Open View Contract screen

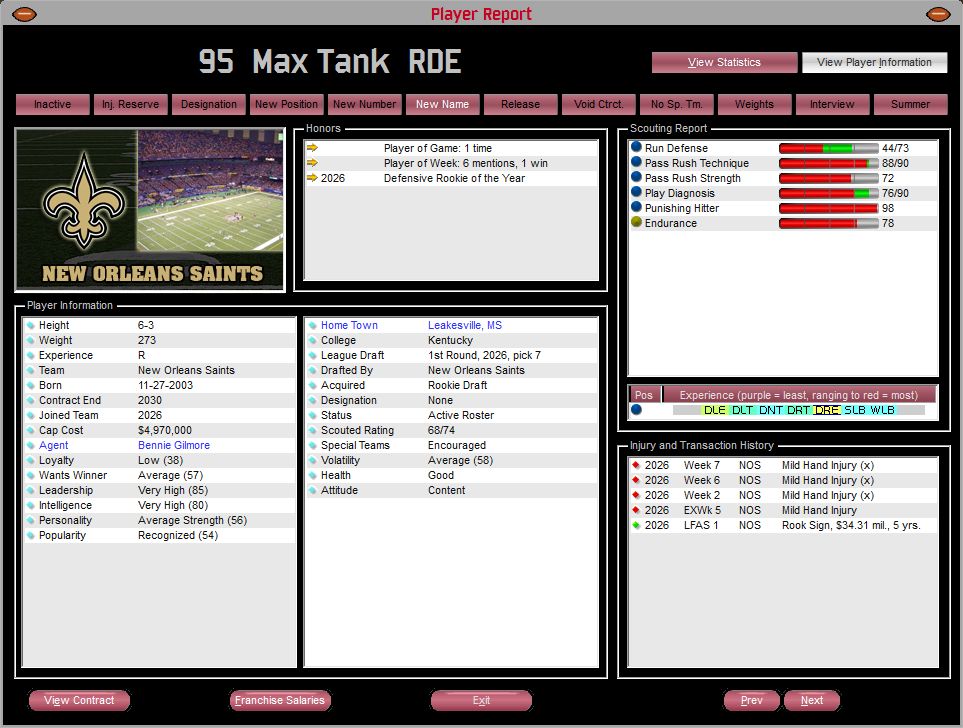79,701
